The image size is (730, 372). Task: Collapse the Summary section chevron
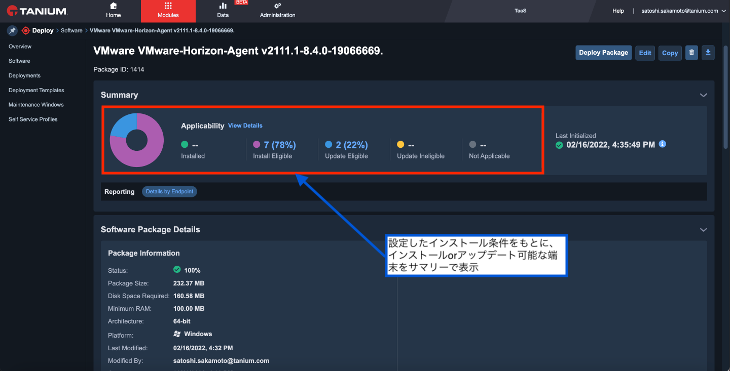703,95
